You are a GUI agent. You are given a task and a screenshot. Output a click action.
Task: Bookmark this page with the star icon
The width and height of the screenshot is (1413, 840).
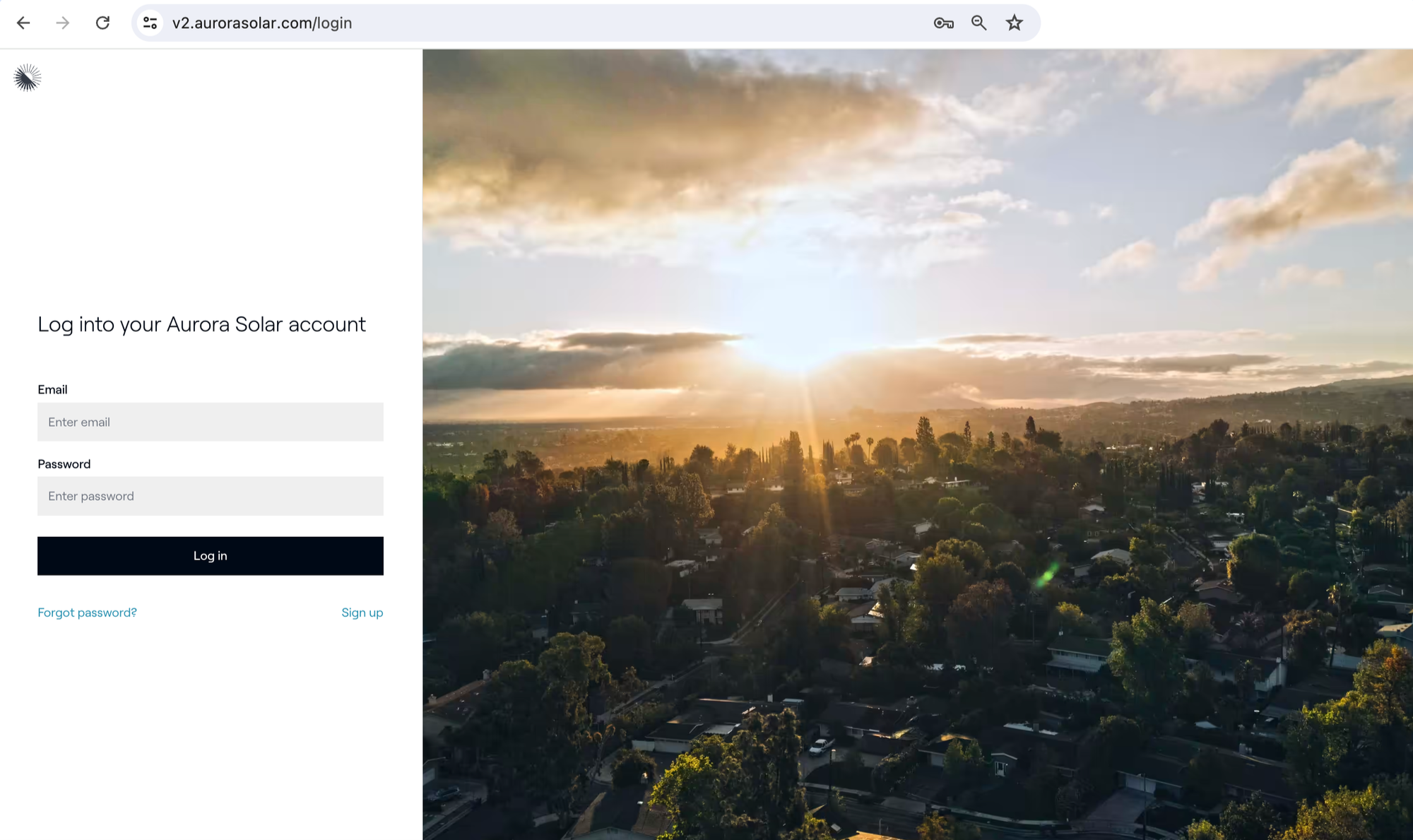click(x=1015, y=23)
